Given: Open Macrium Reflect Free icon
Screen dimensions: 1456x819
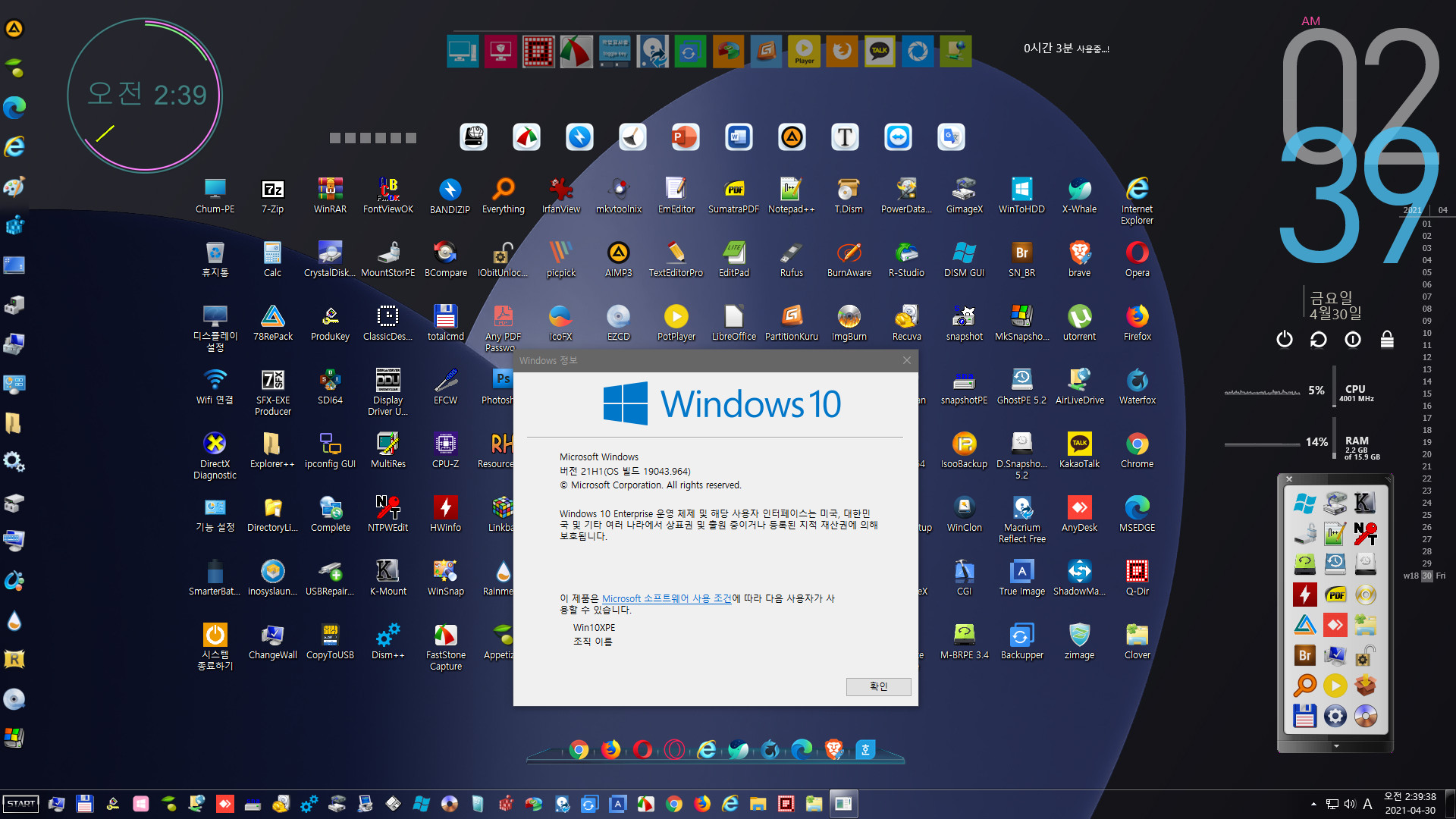Looking at the screenshot, I should [x=1021, y=519].
